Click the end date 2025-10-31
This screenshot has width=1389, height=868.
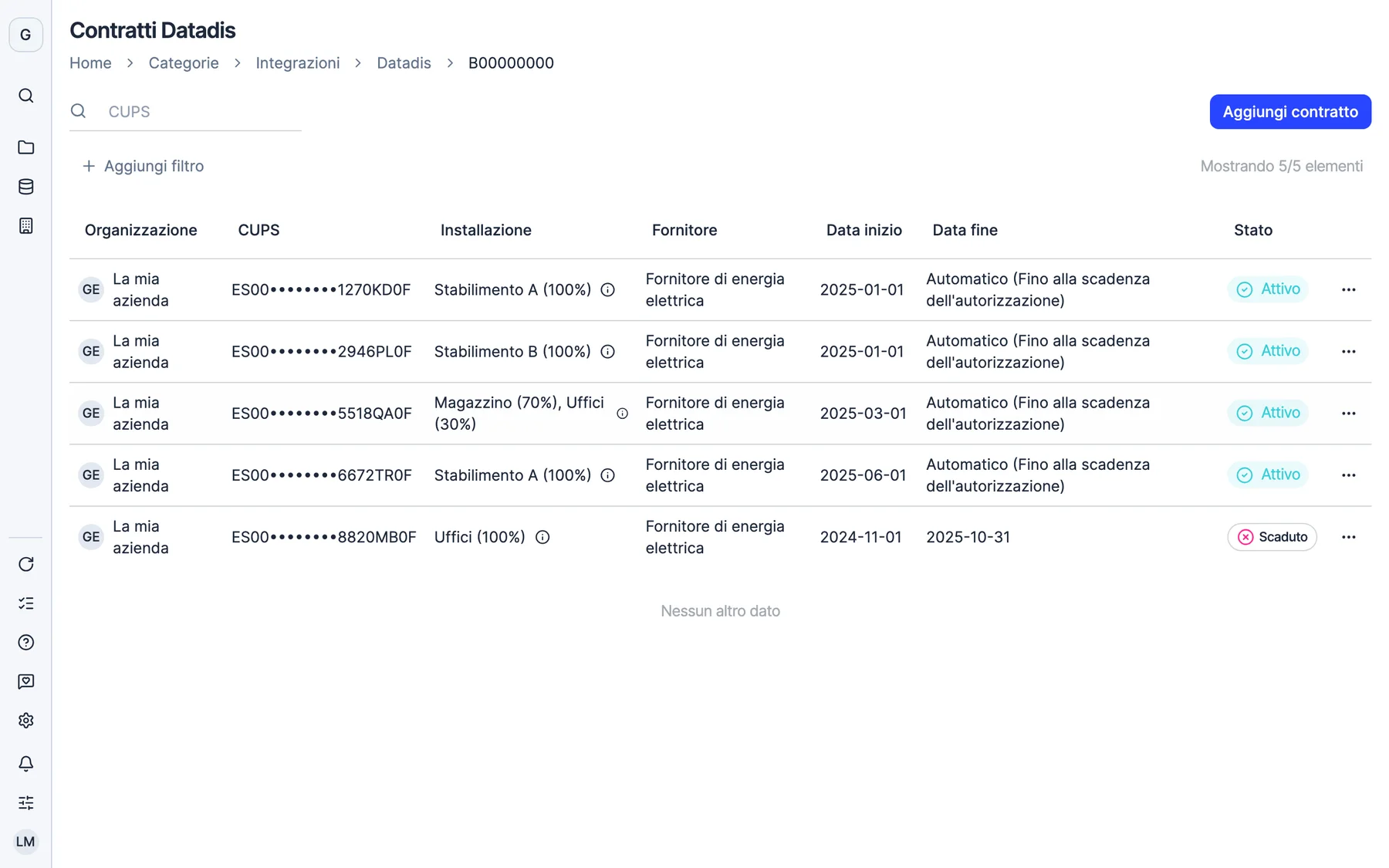(968, 537)
